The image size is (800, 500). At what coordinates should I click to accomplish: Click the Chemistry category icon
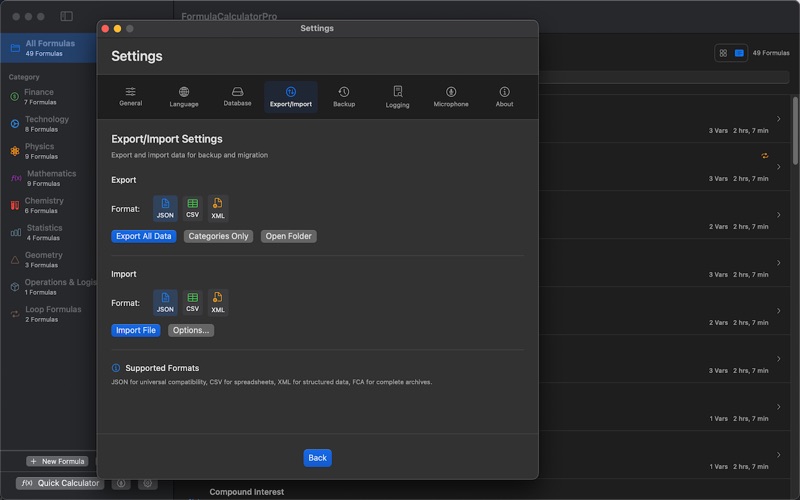tap(15, 205)
